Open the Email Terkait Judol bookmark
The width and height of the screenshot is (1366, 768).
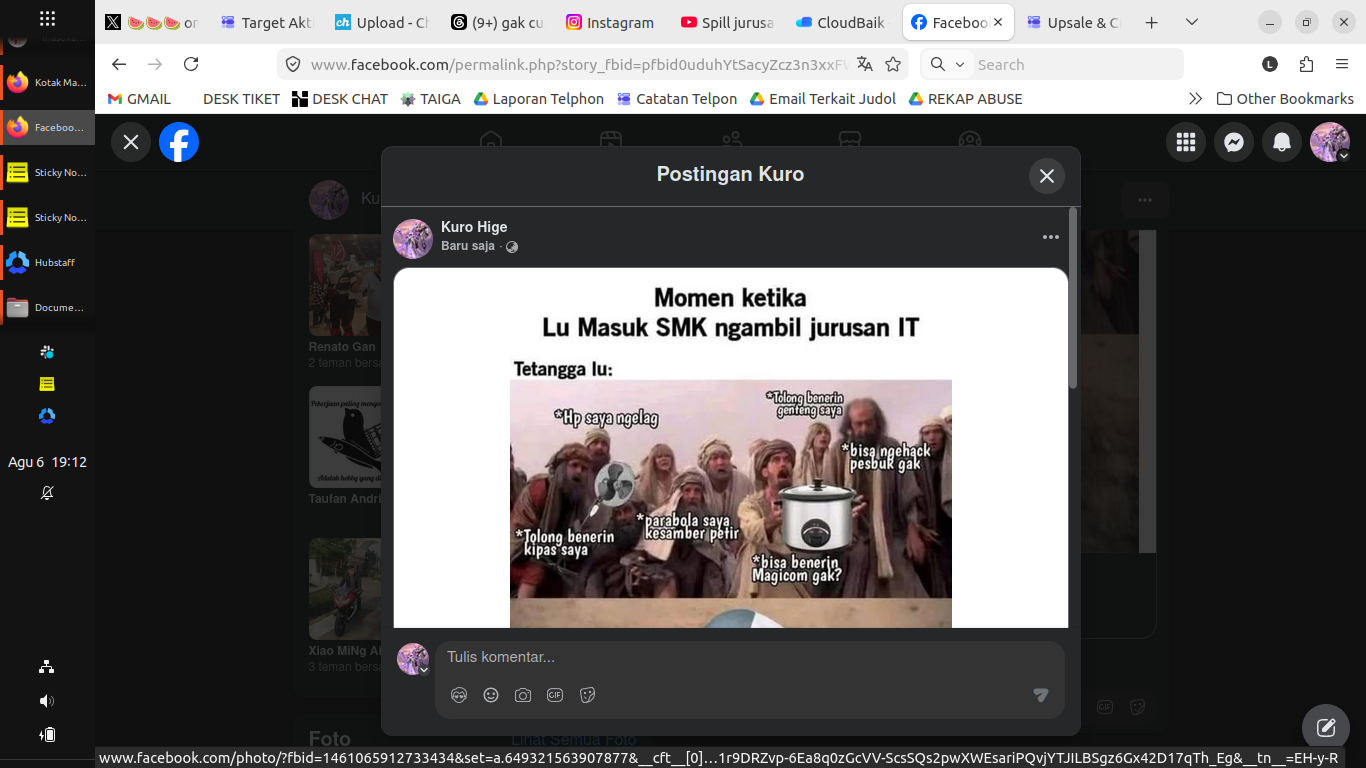point(823,99)
